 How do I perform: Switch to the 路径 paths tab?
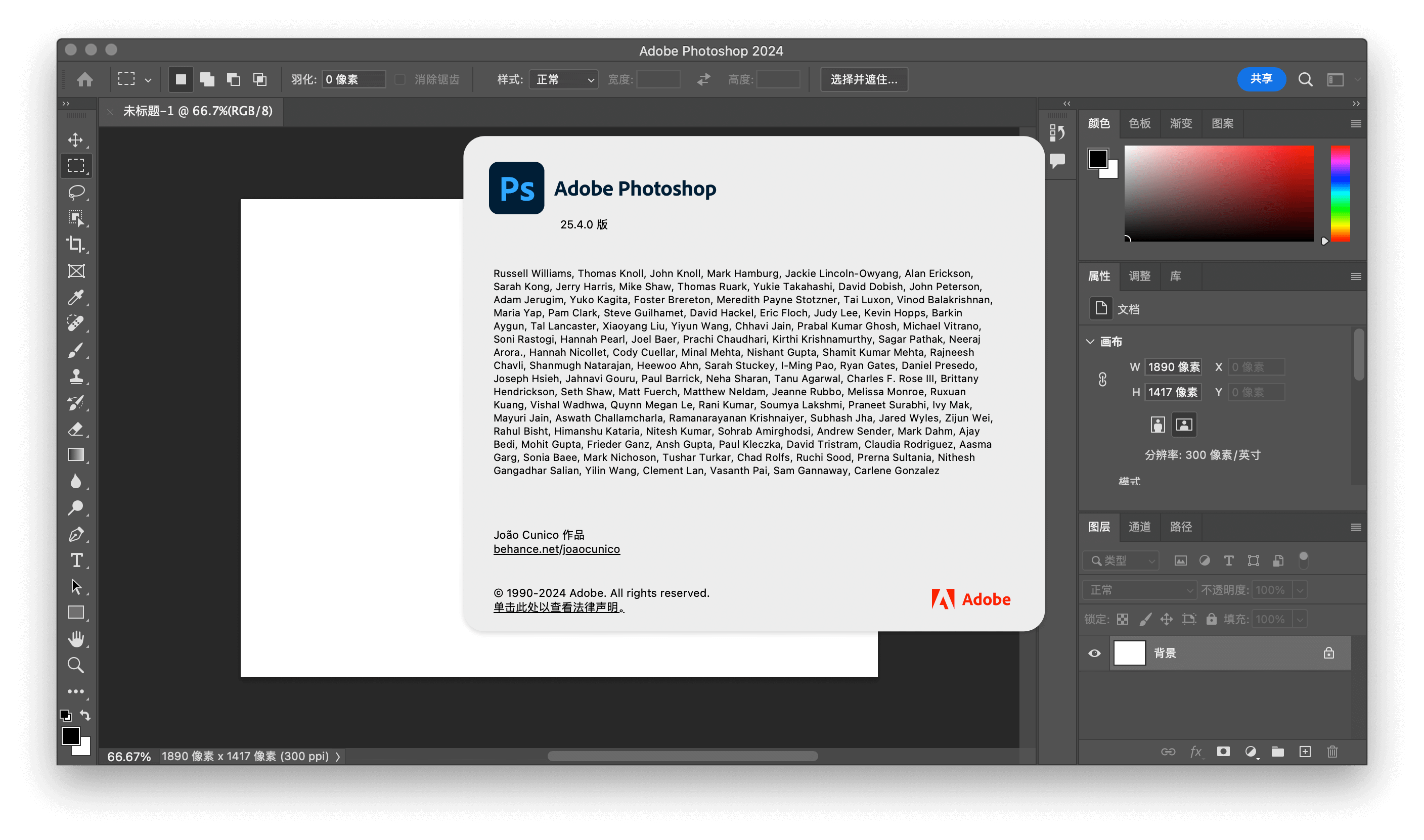(x=1181, y=527)
